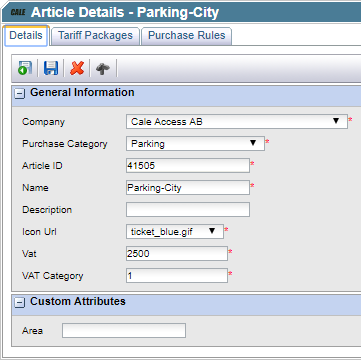Switch to the Tariff Packages tab
Screen dimensions: 361x360
[x=95, y=36]
